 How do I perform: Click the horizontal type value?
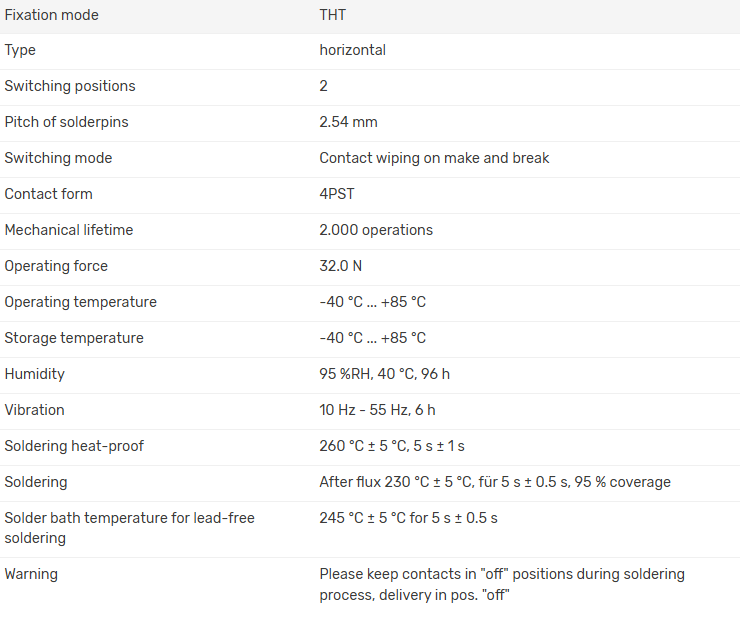click(352, 50)
